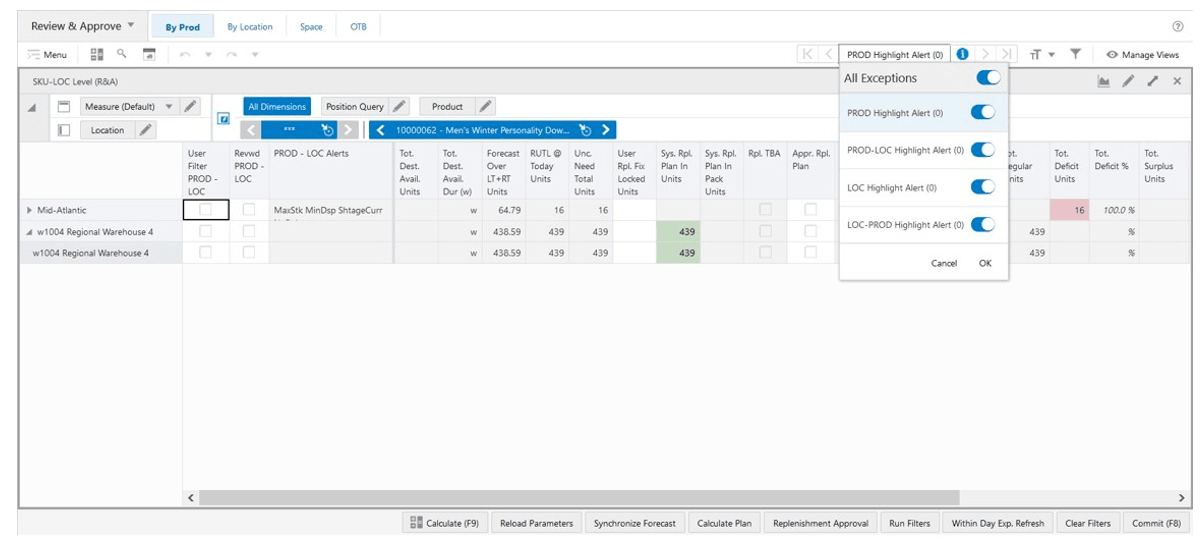Click the chart icon in SKU-LOC panel header
This screenshot has width=1204, height=544.
tap(1104, 81)
